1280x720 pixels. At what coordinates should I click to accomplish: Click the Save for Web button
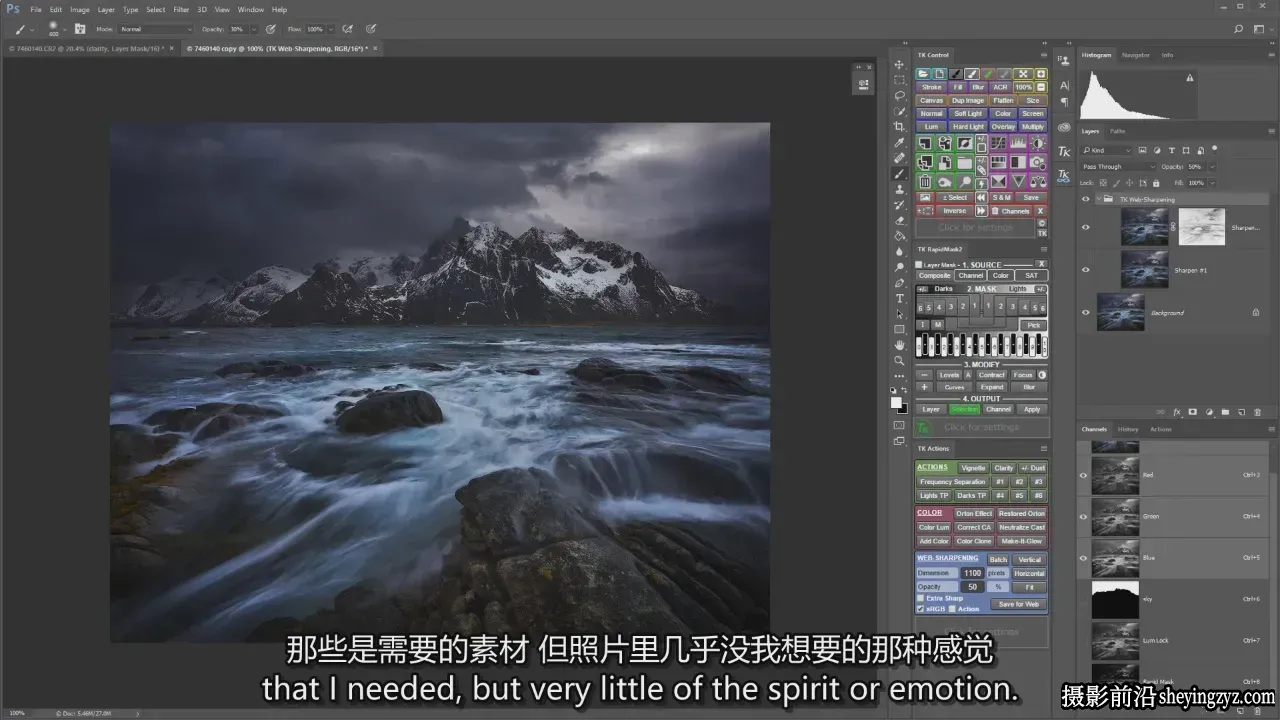pyautogui.click(x=1018, y=604)
